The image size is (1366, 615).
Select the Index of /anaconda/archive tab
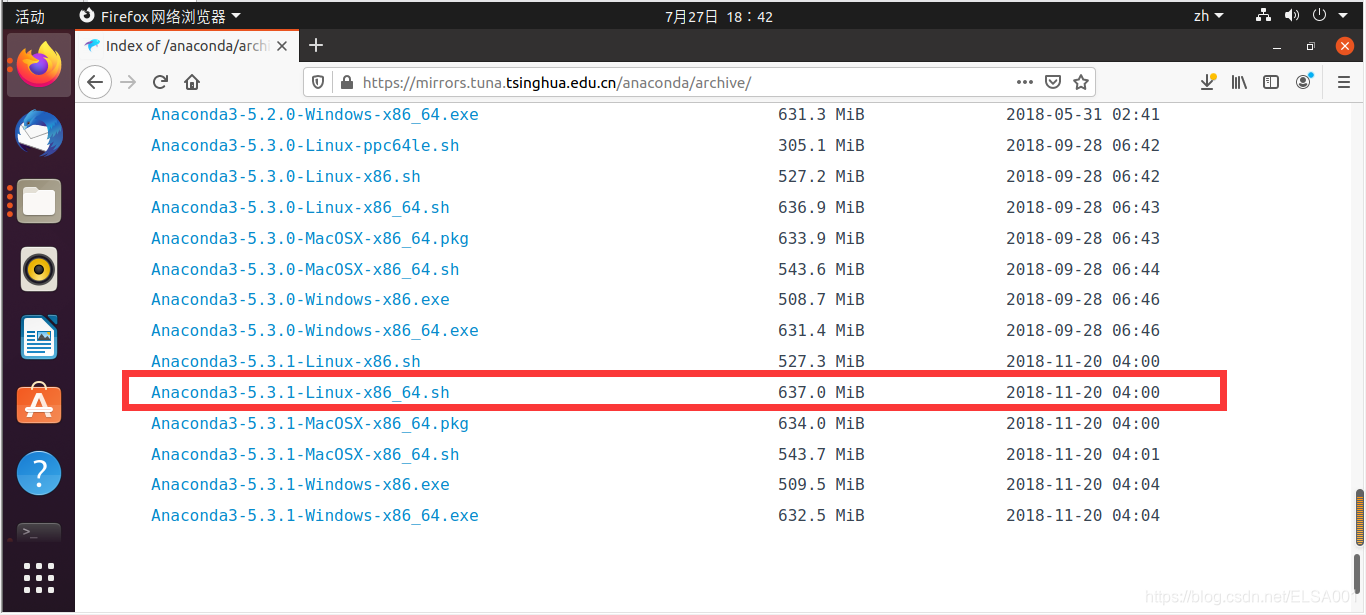tap(187, 46)
